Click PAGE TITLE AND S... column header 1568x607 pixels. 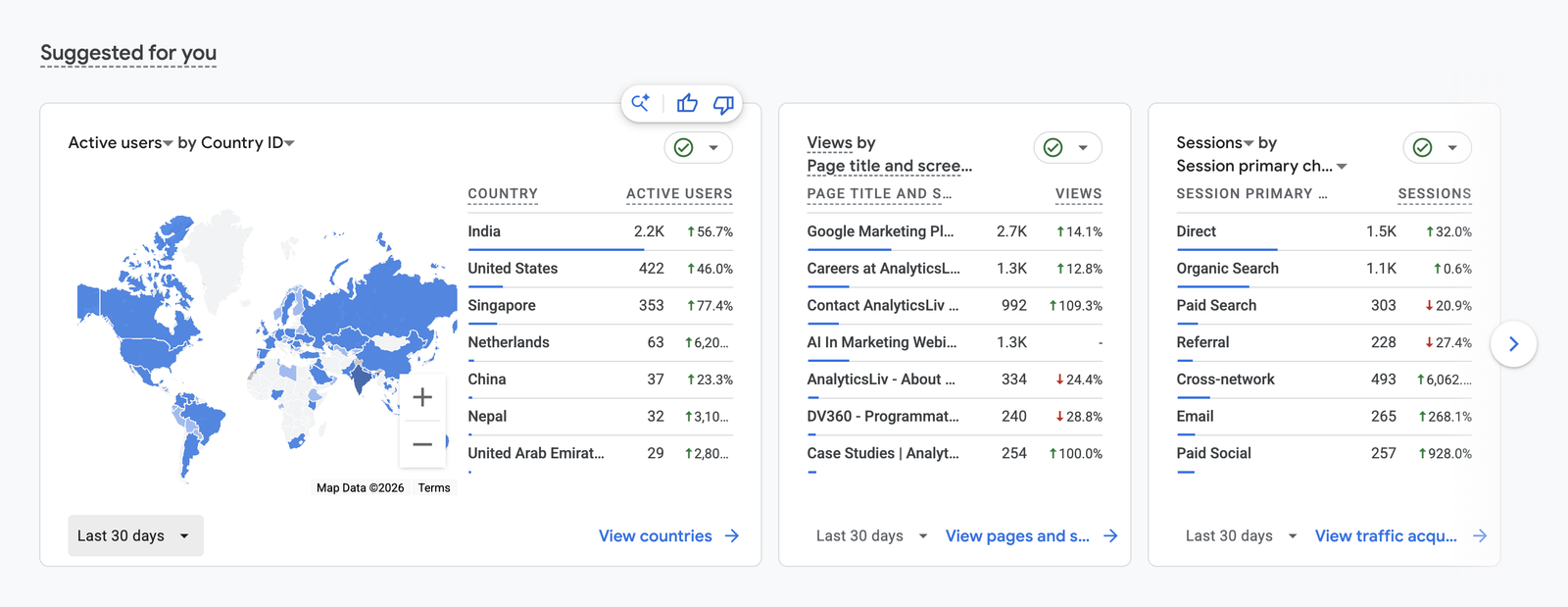tap(879, 194)
